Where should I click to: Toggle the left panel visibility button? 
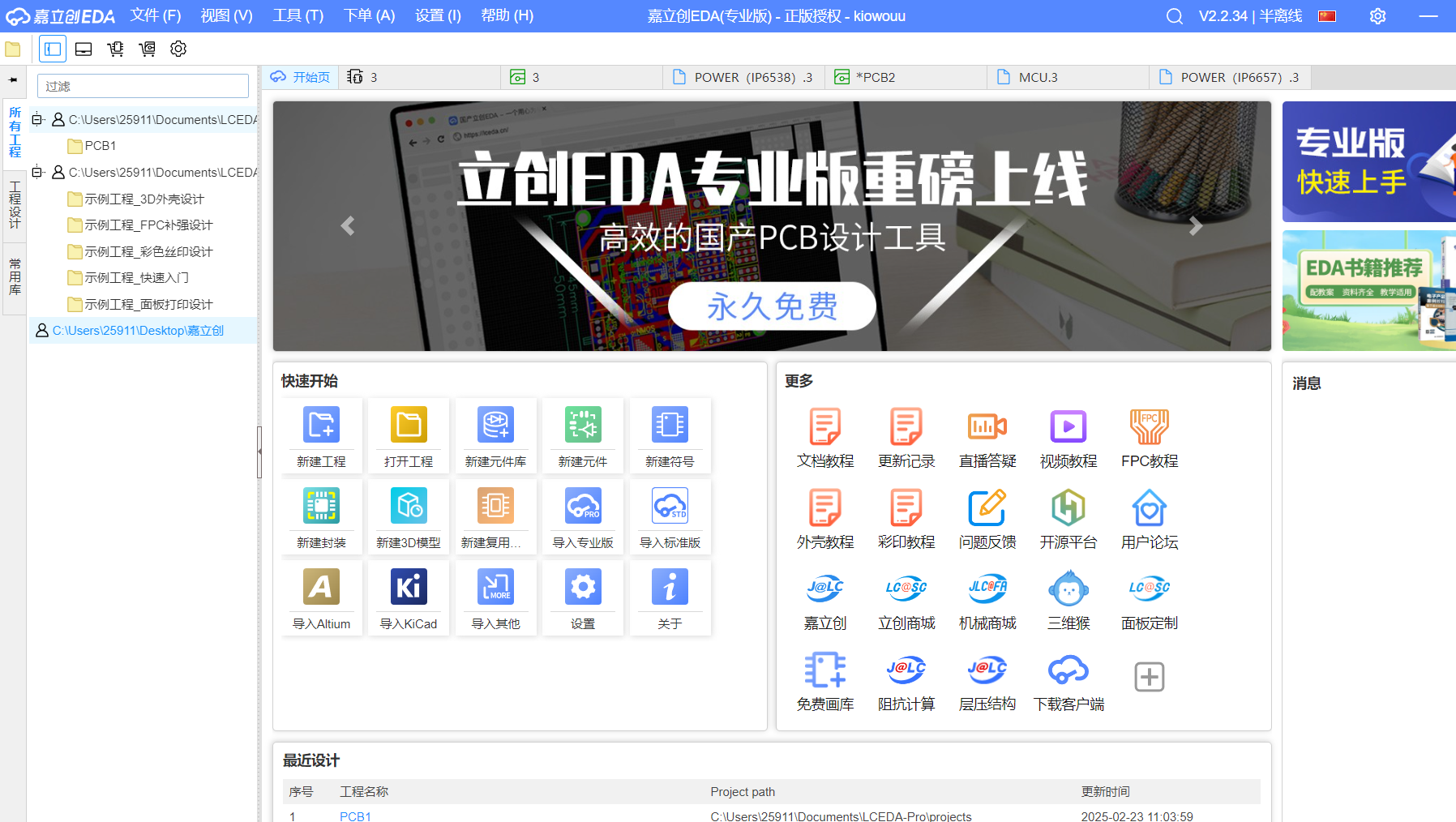point(53,49)
